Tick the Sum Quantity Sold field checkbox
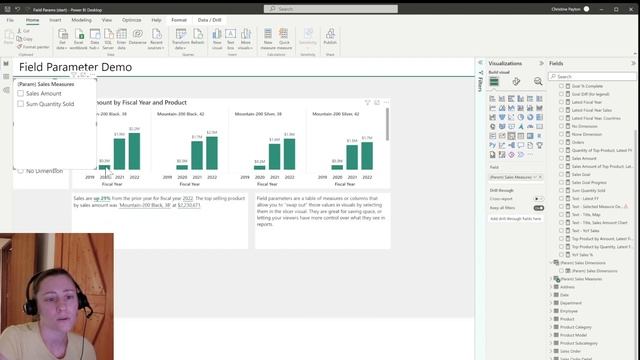 [x=561, y=191]
